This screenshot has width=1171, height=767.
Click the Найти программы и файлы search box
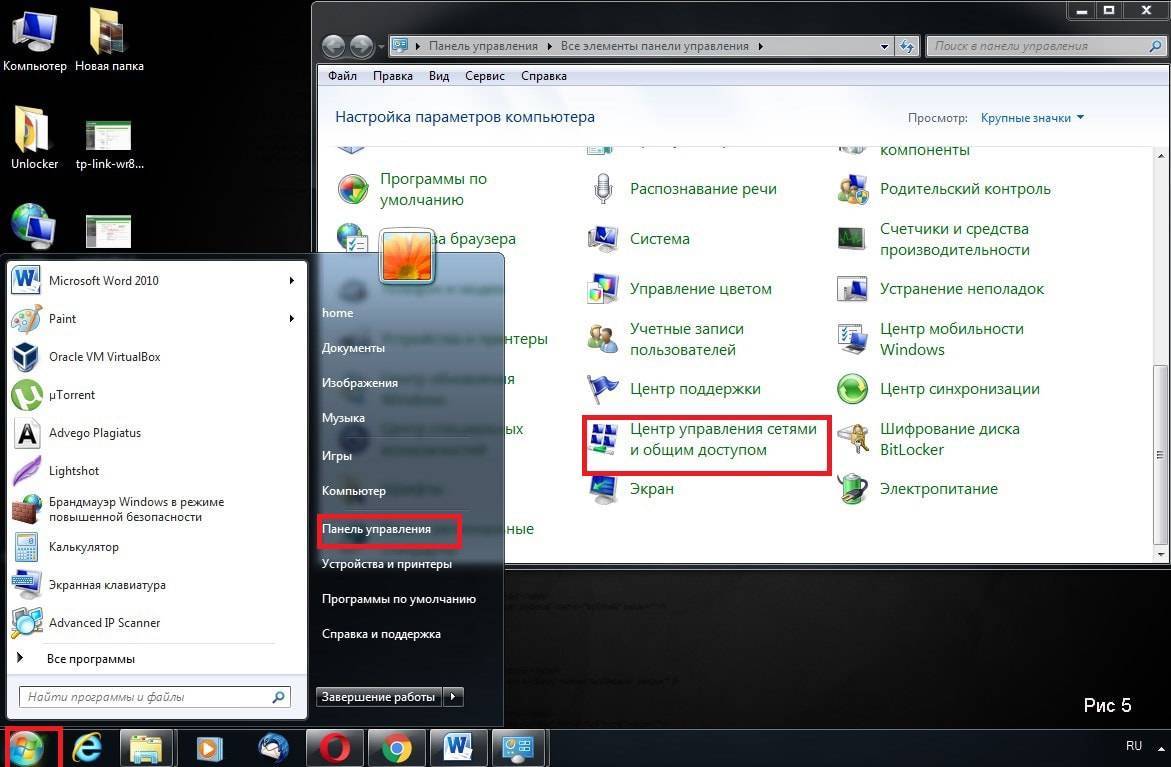[x=145, y=697]
